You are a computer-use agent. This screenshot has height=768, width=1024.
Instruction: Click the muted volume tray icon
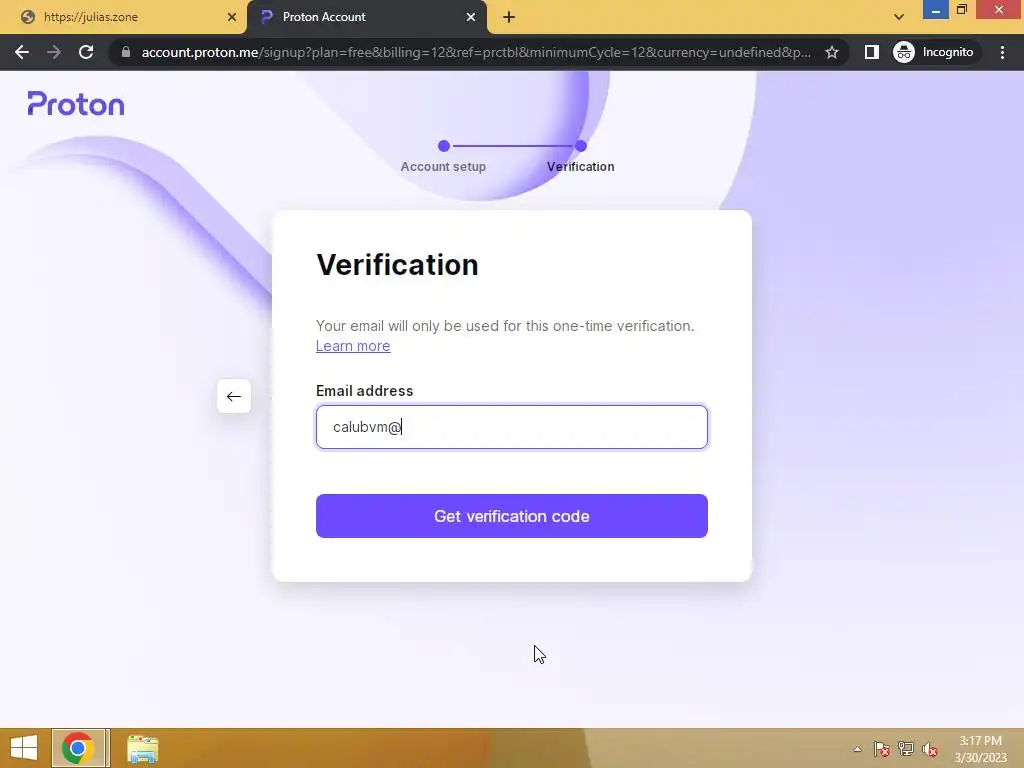[x=930, y=749]
